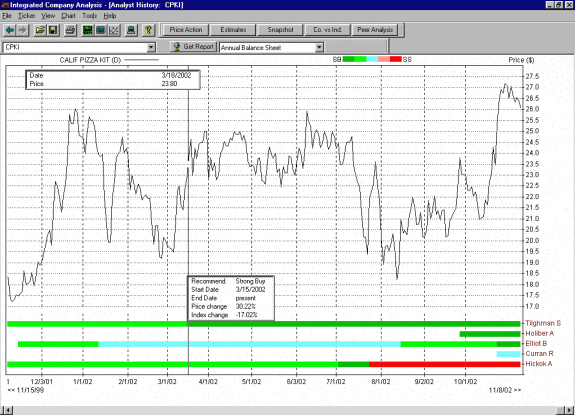575x415 pixels.
Task: Open the Snapshot view button
Action: [x=280, y=30]
